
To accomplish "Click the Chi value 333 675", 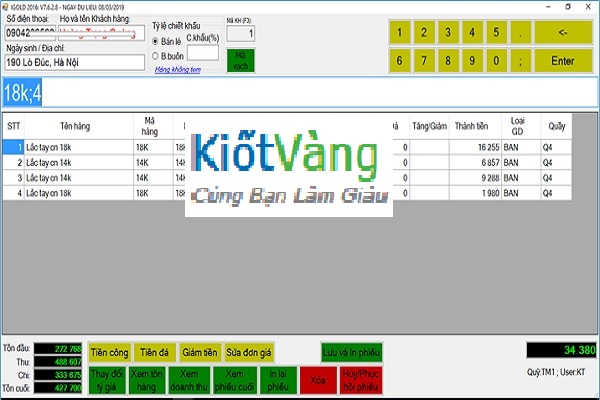I will click(58, 375).
